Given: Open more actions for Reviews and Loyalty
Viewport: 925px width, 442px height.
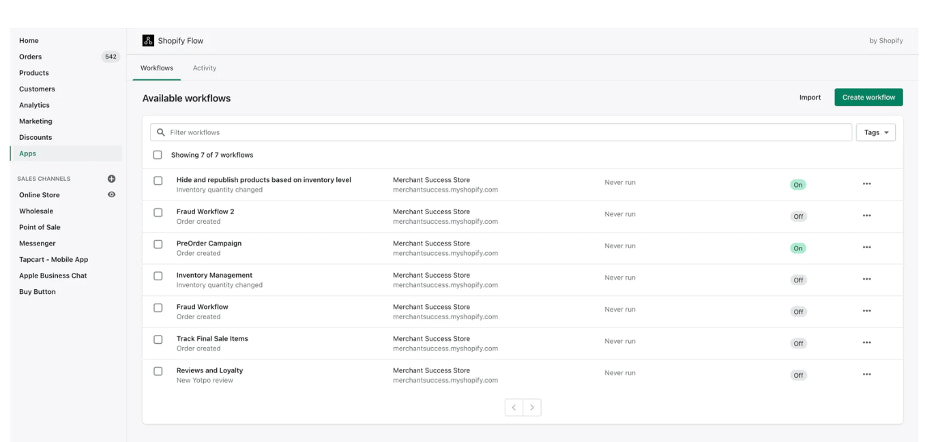Looking at the screenshot, I should pos(867,374).
